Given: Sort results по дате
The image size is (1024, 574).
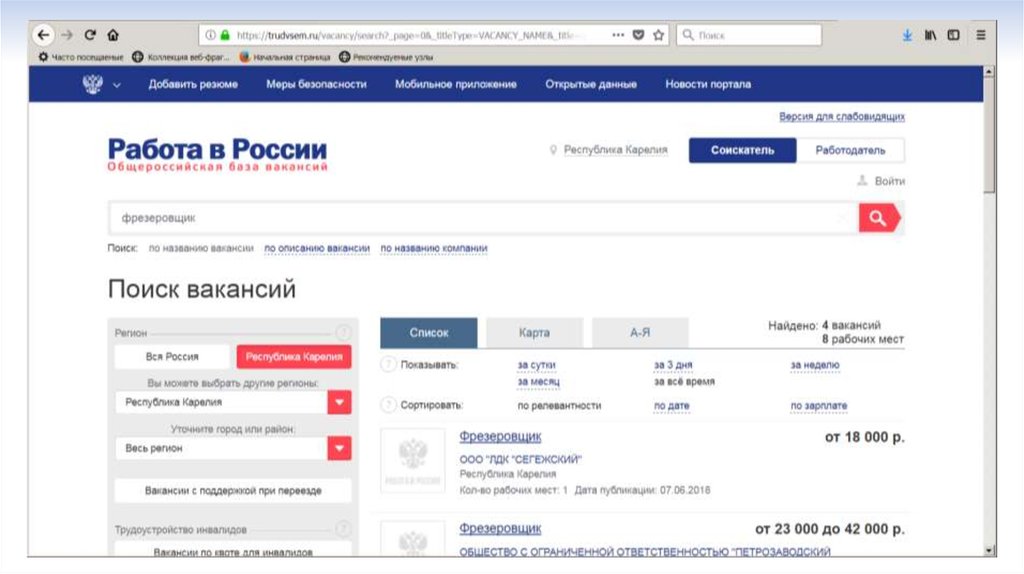Looking at the screenshot, I should pyautogui.click(x=671, y=406).
